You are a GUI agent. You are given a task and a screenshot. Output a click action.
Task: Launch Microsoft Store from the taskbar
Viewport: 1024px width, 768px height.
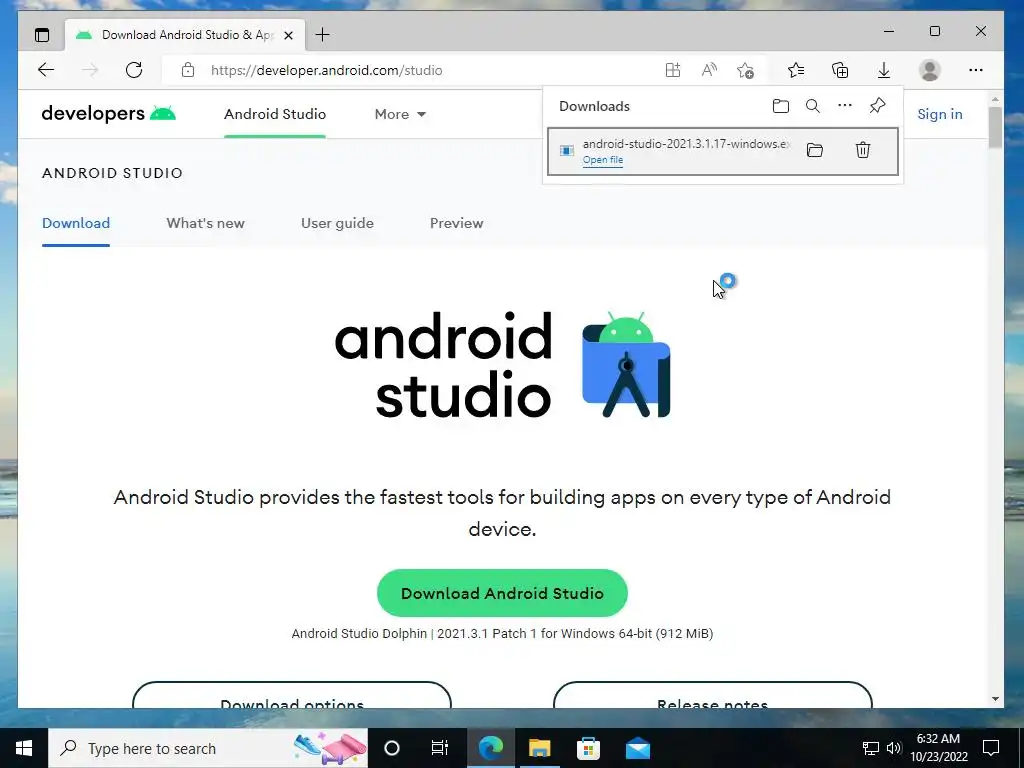(x=588, y=748)
